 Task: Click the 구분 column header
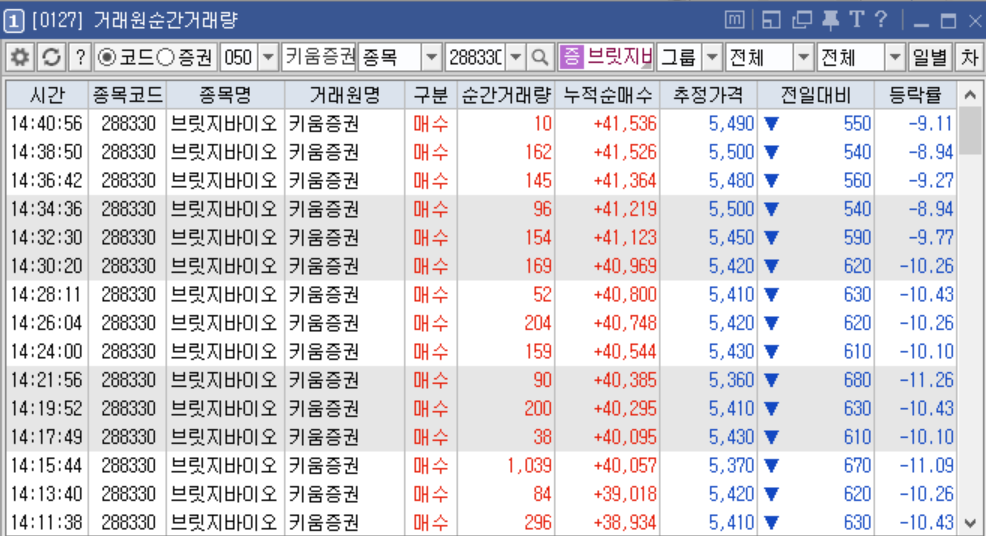(x=431, y=95)
